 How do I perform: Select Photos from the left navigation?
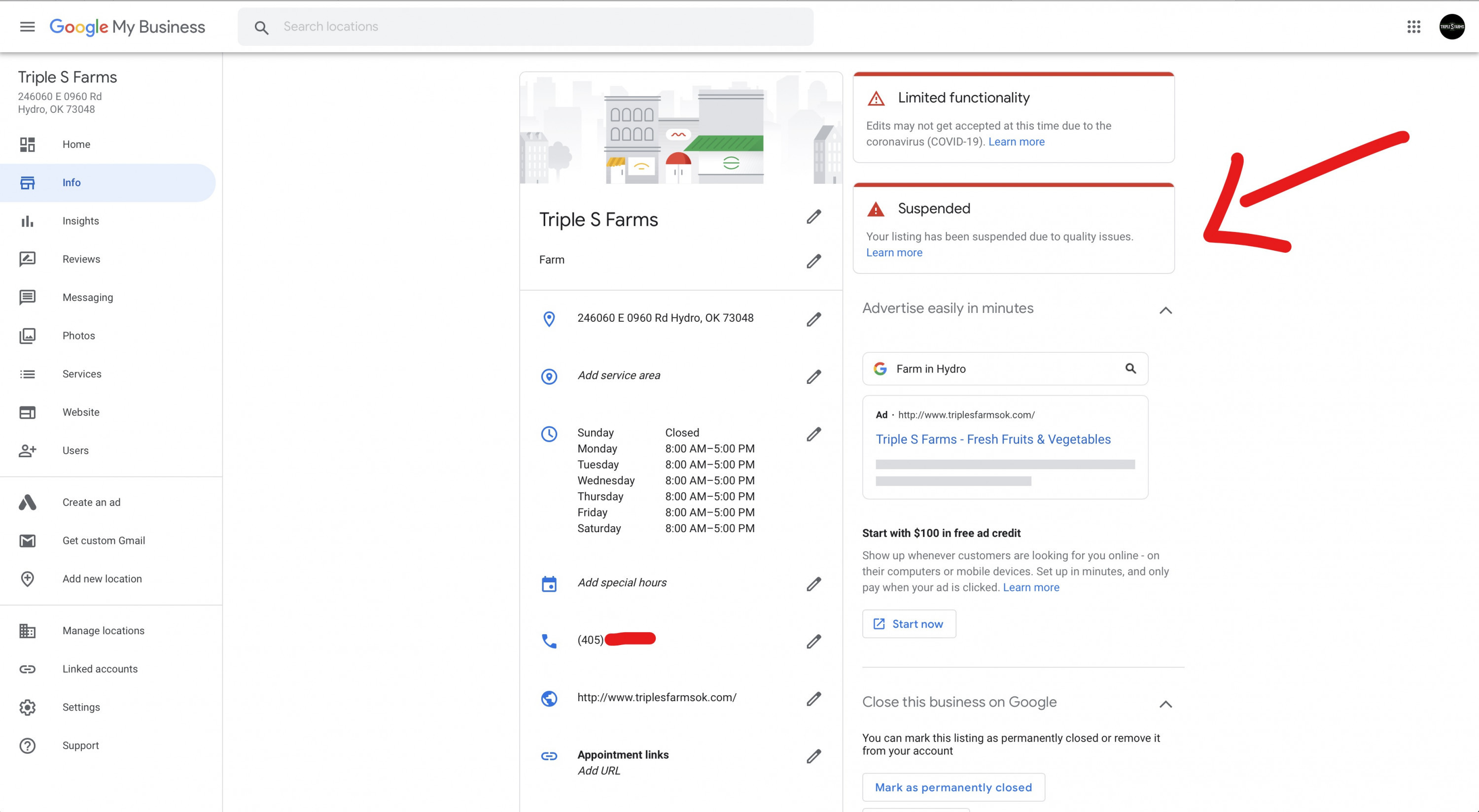coord(79,336)
